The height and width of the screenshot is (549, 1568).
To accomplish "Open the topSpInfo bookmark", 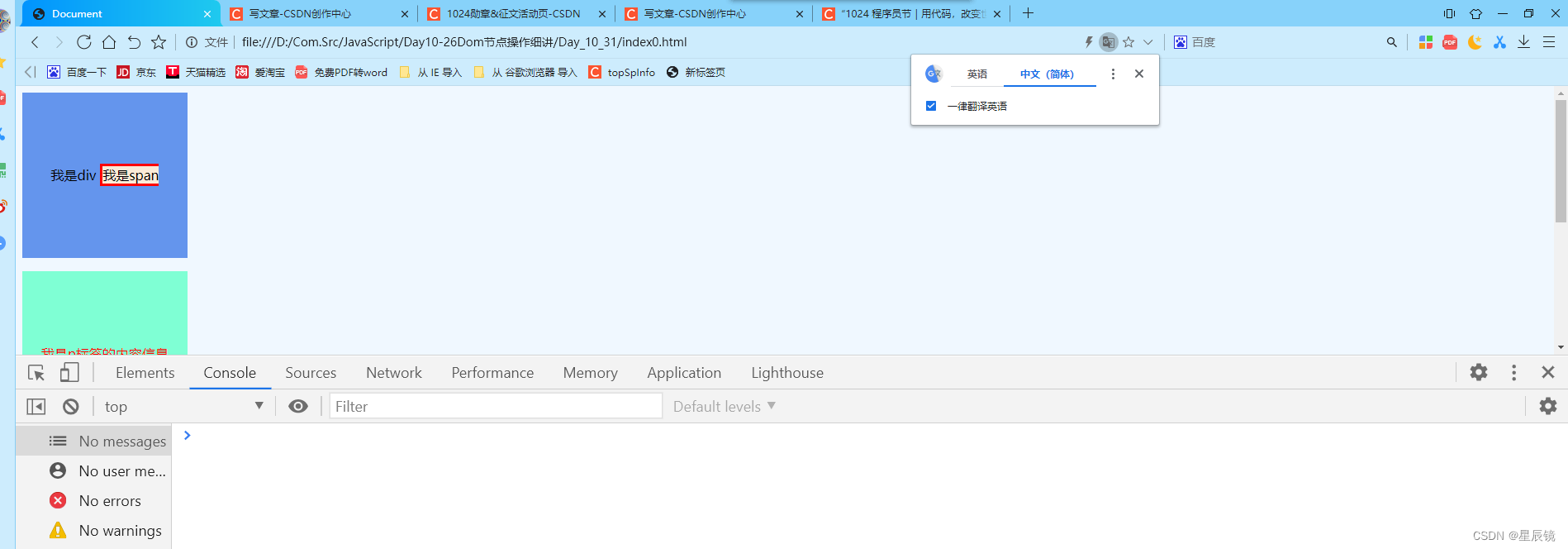I will 621,72.
